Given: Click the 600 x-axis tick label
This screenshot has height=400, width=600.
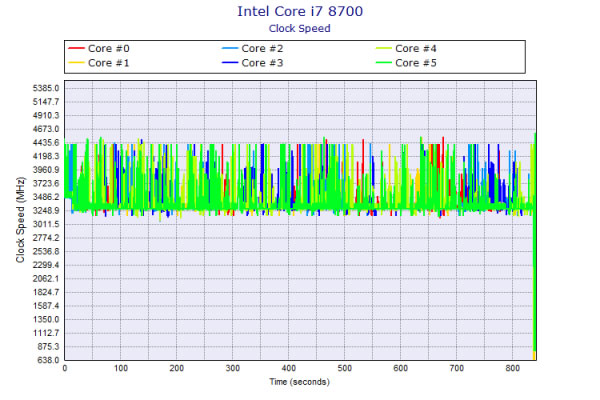Looking at the screenshot, I should (400, 368).
